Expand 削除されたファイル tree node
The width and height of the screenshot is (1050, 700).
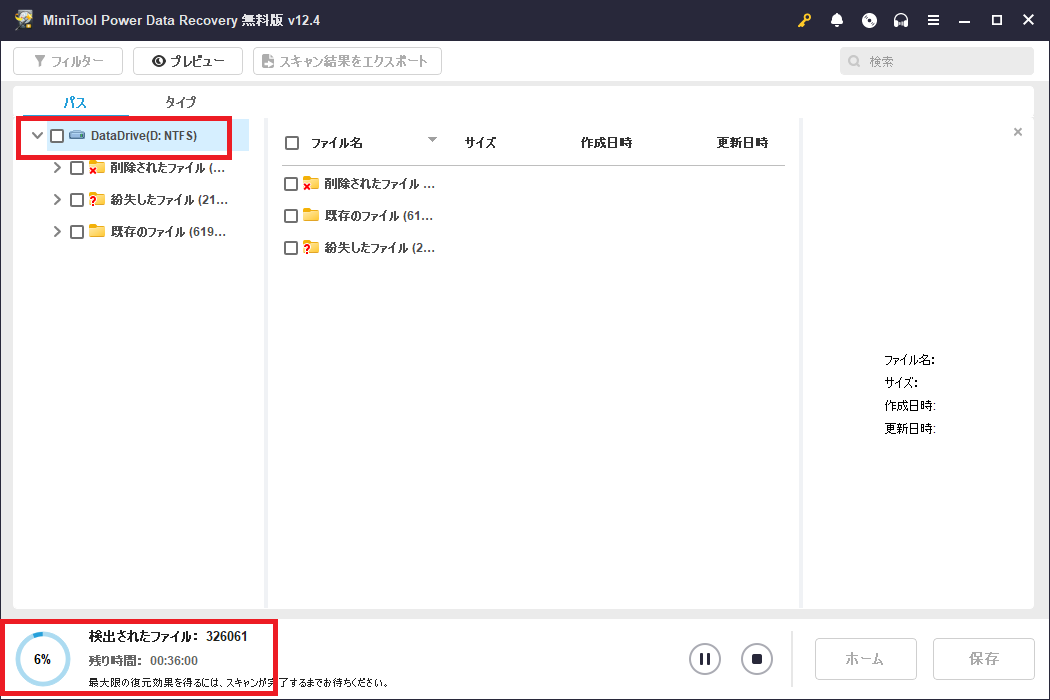57,167
